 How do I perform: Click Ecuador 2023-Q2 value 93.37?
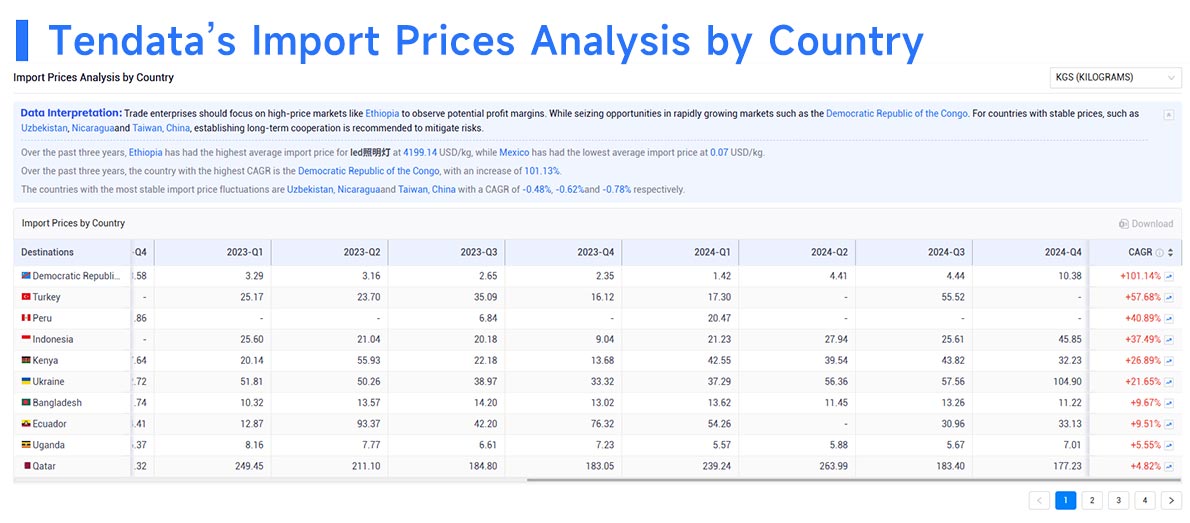tap(367, 424)
